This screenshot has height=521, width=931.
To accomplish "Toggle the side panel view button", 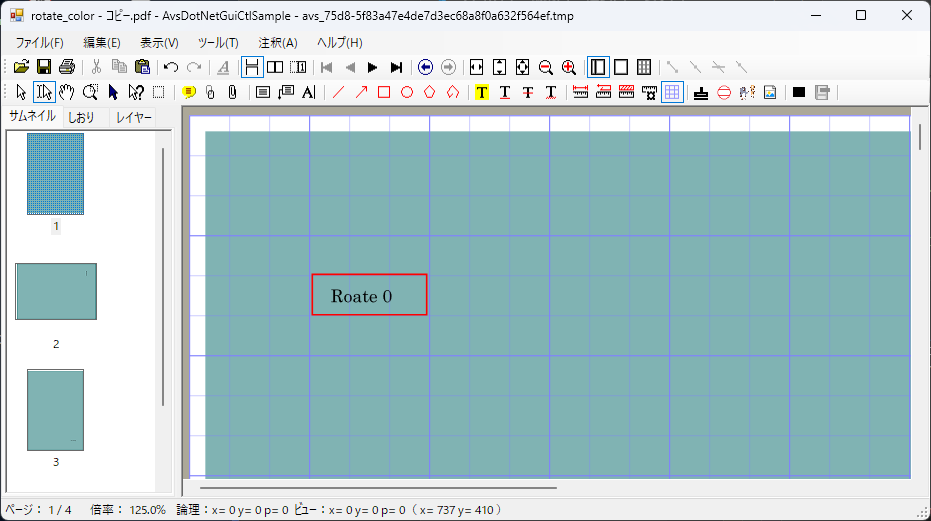I will click(598, 67).
